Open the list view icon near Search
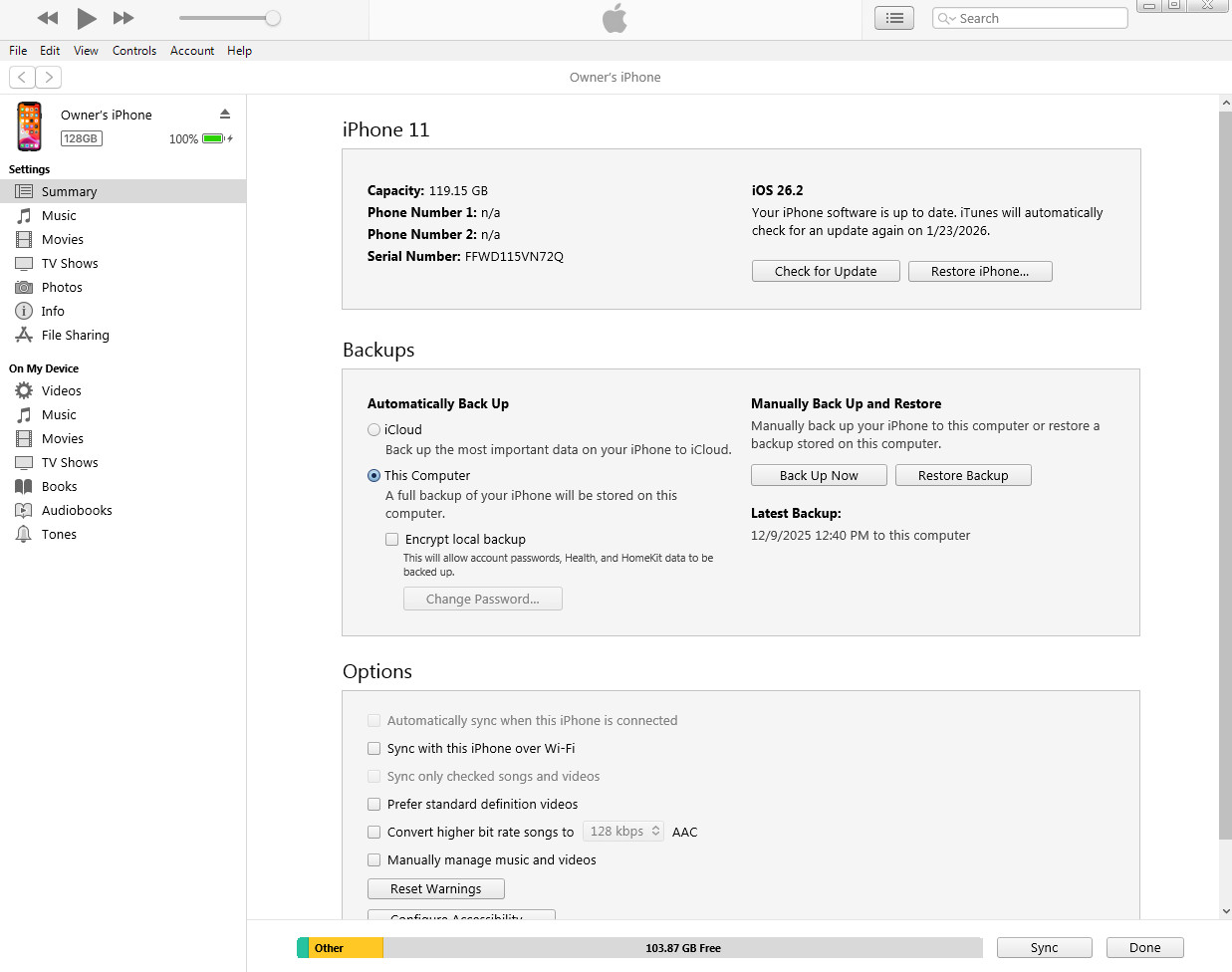Image resolution: width=1232 pixels, height=972 pixels. pyautogui.click(x=894, y=18)
